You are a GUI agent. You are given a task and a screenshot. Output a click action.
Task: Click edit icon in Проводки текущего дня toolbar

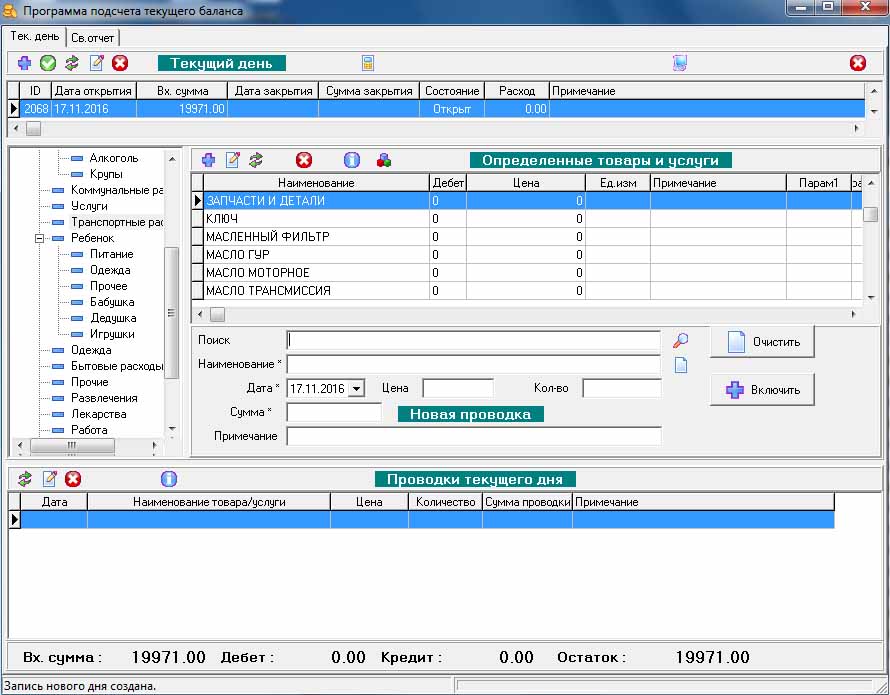coord(49,479)
